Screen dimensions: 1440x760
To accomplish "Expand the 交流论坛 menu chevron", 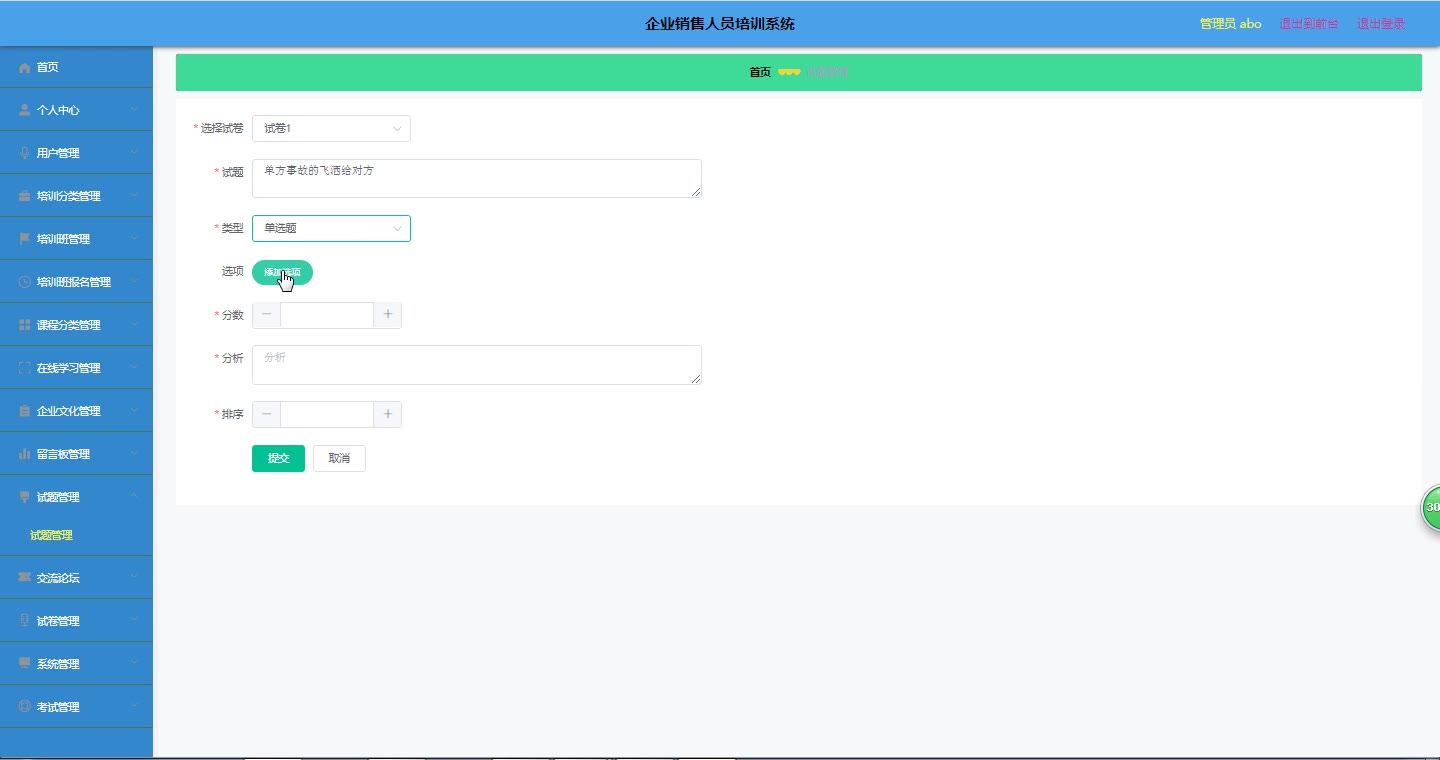I will [x=134, y=578].
